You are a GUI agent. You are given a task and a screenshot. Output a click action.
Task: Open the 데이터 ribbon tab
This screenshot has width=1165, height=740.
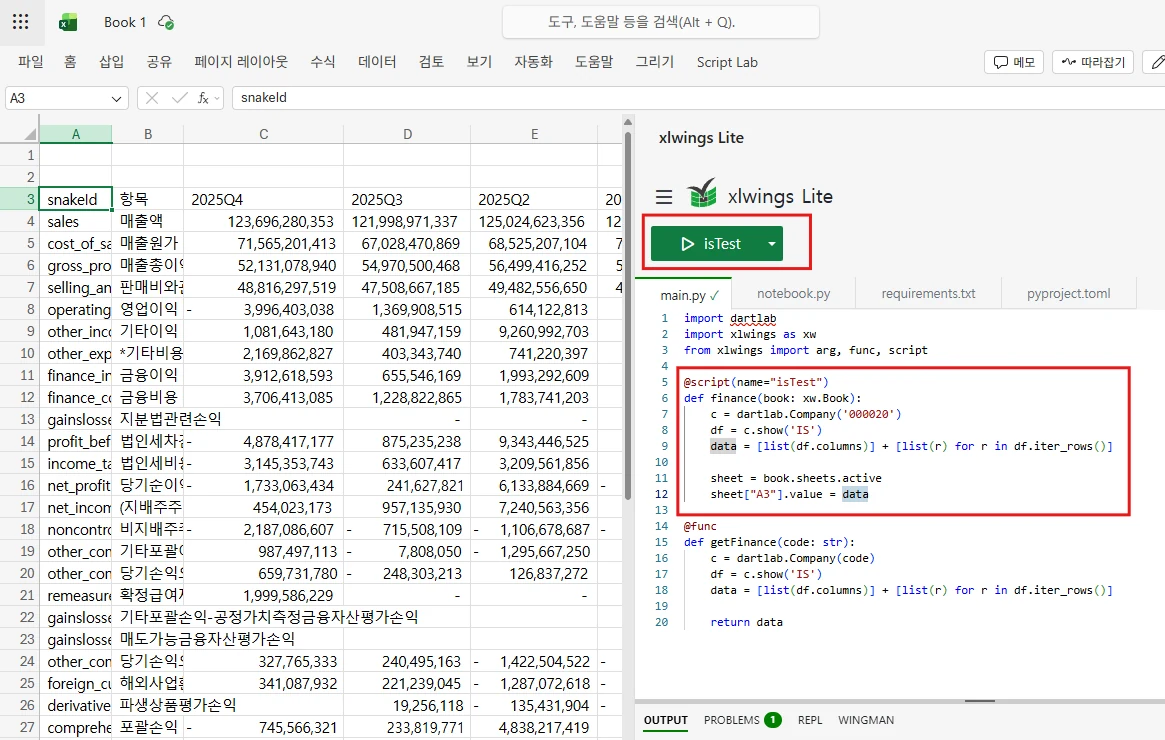point(375,61)
